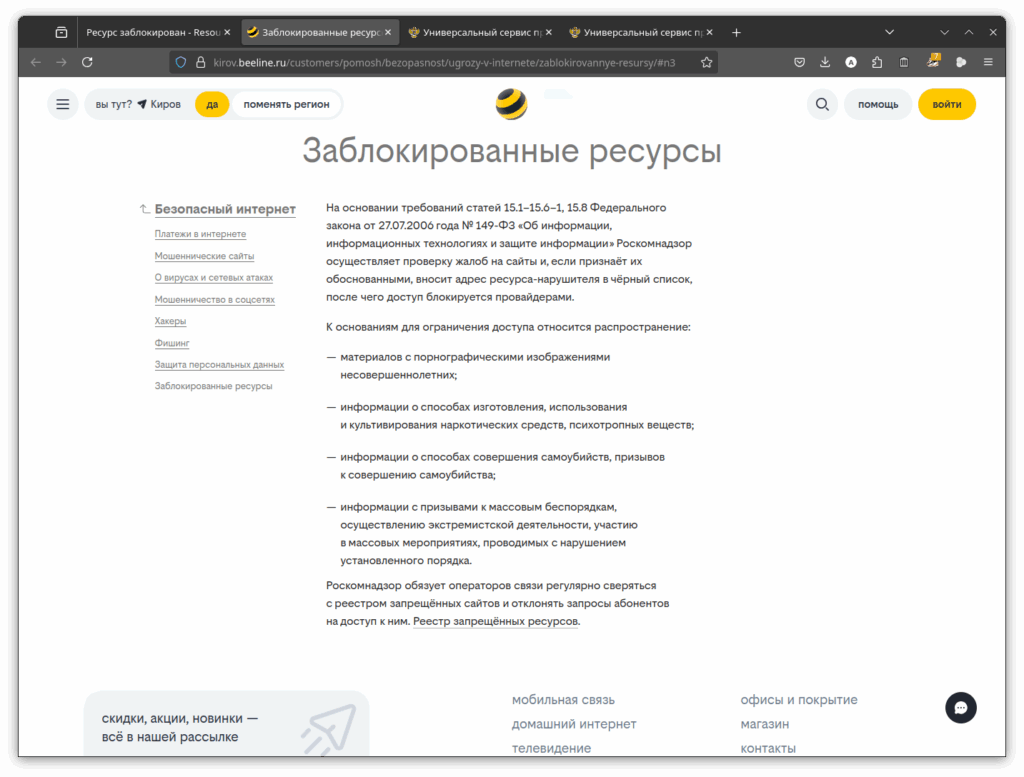The height and width of the screenshot is (777, 1024).
Task: Click the toolbar extension icon left of the Firefox menu
Action: click(x=961, y=62)
